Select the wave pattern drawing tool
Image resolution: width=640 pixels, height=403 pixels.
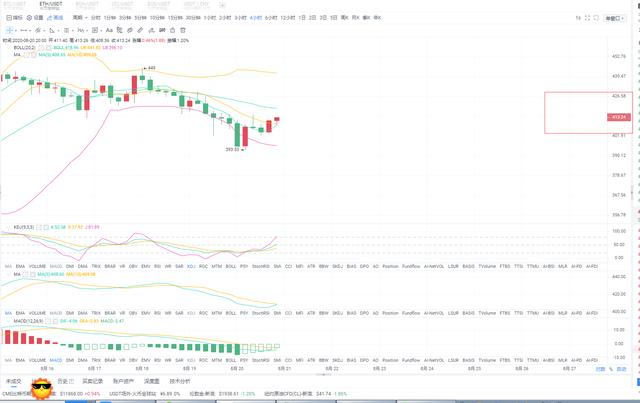80,30
